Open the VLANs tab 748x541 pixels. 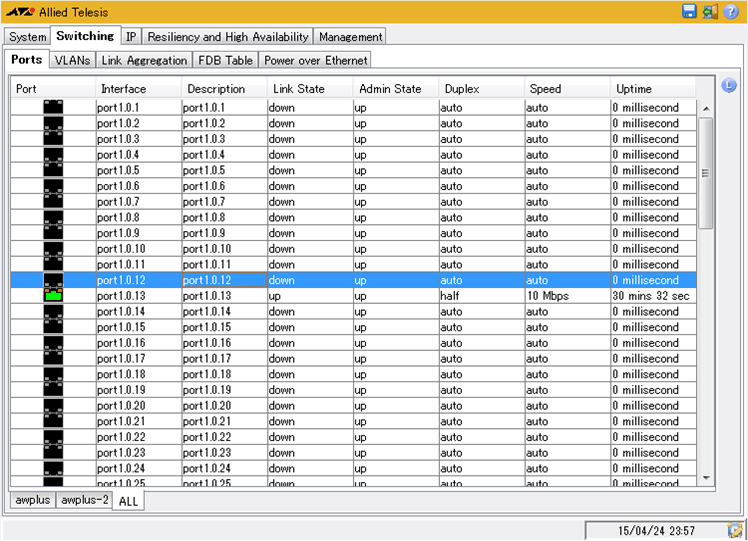tap(72, 60)
